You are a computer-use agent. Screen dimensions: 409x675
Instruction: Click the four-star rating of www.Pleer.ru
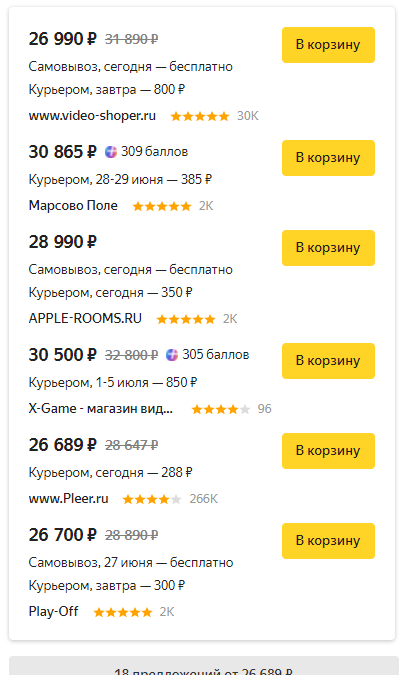pyautogui.click(x=152, y=499)
